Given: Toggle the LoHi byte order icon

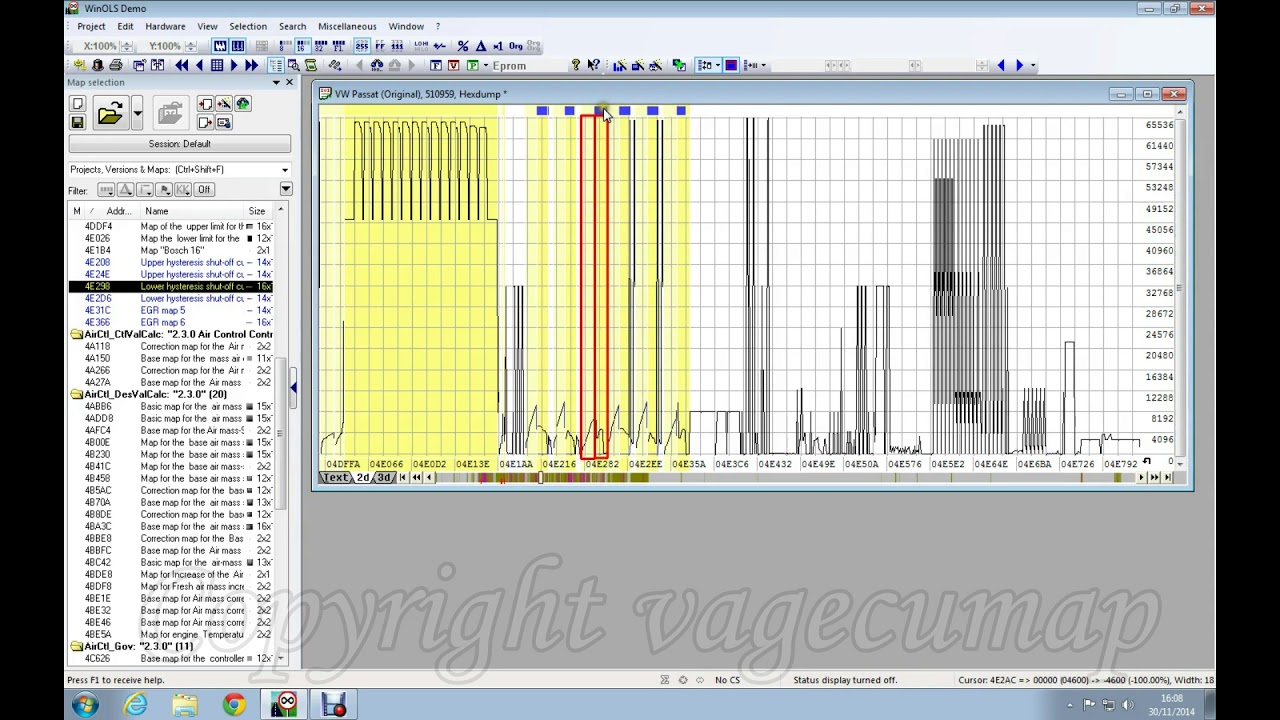Looking at the screenshot, I should click(x=420, y=46).
